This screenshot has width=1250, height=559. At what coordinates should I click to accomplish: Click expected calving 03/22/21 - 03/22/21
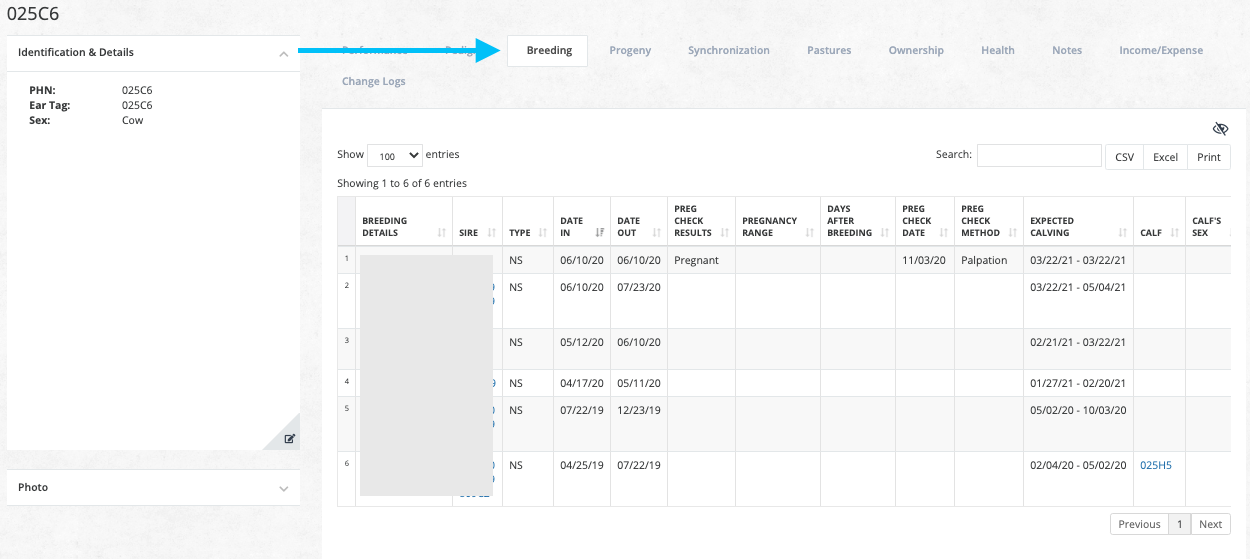coord(1078,261)
